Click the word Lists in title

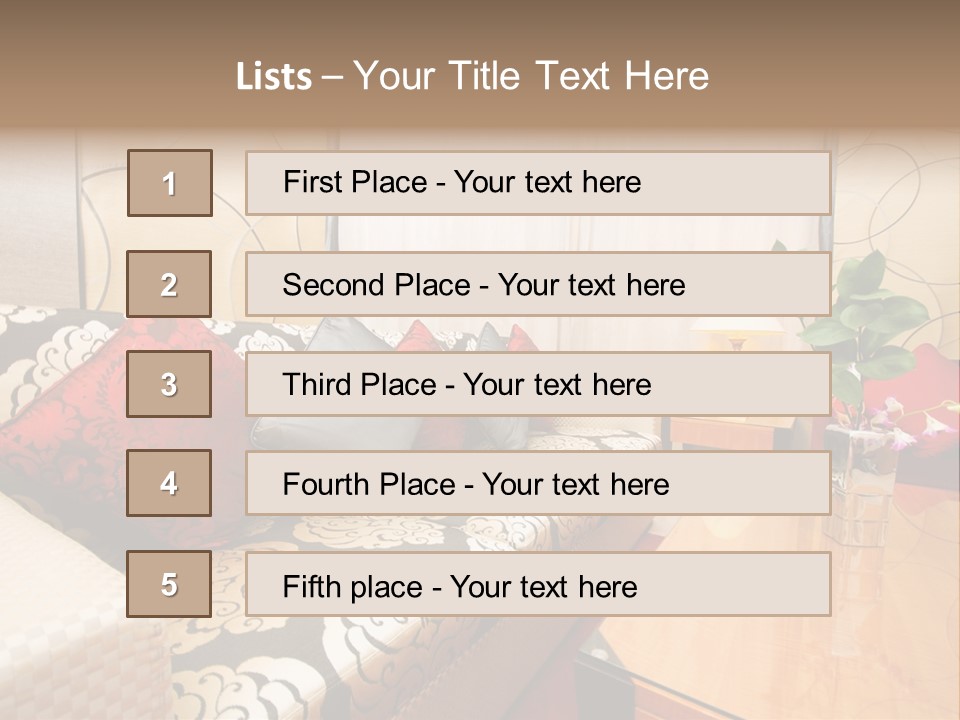point(274,76)
